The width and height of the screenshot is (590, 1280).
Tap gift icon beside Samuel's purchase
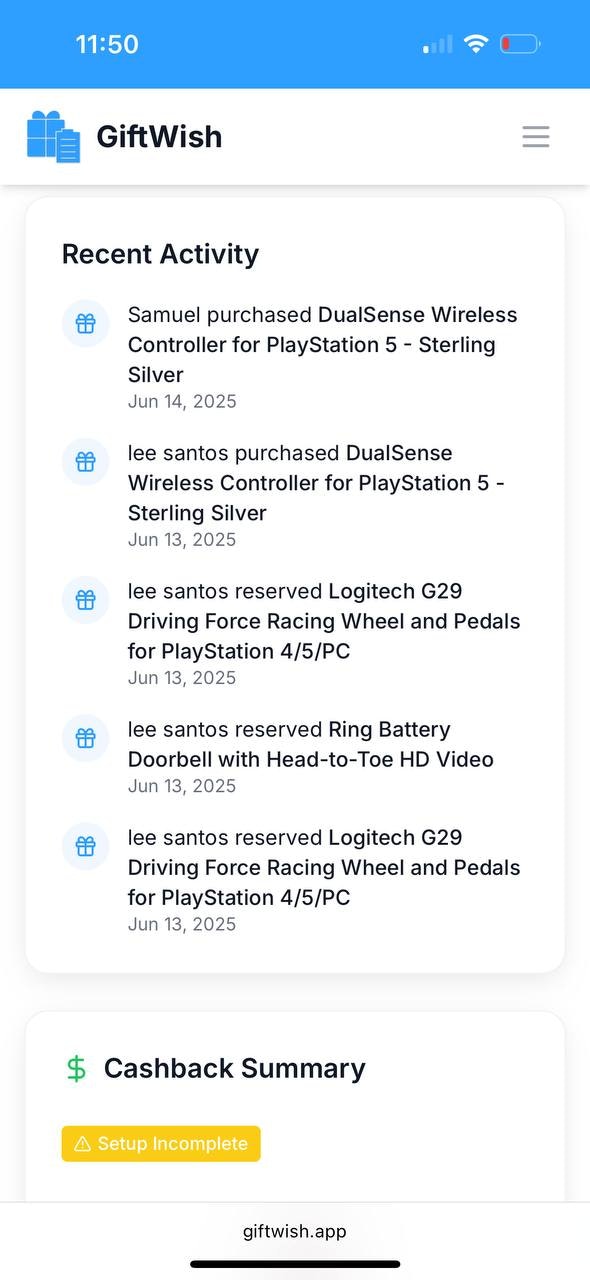(86, 324)
